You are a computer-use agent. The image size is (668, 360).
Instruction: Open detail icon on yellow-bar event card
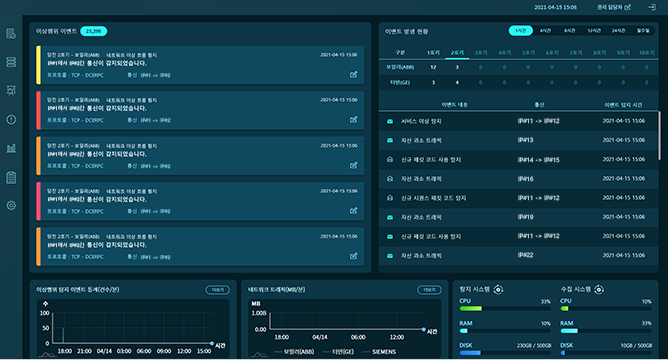(354, 75)
